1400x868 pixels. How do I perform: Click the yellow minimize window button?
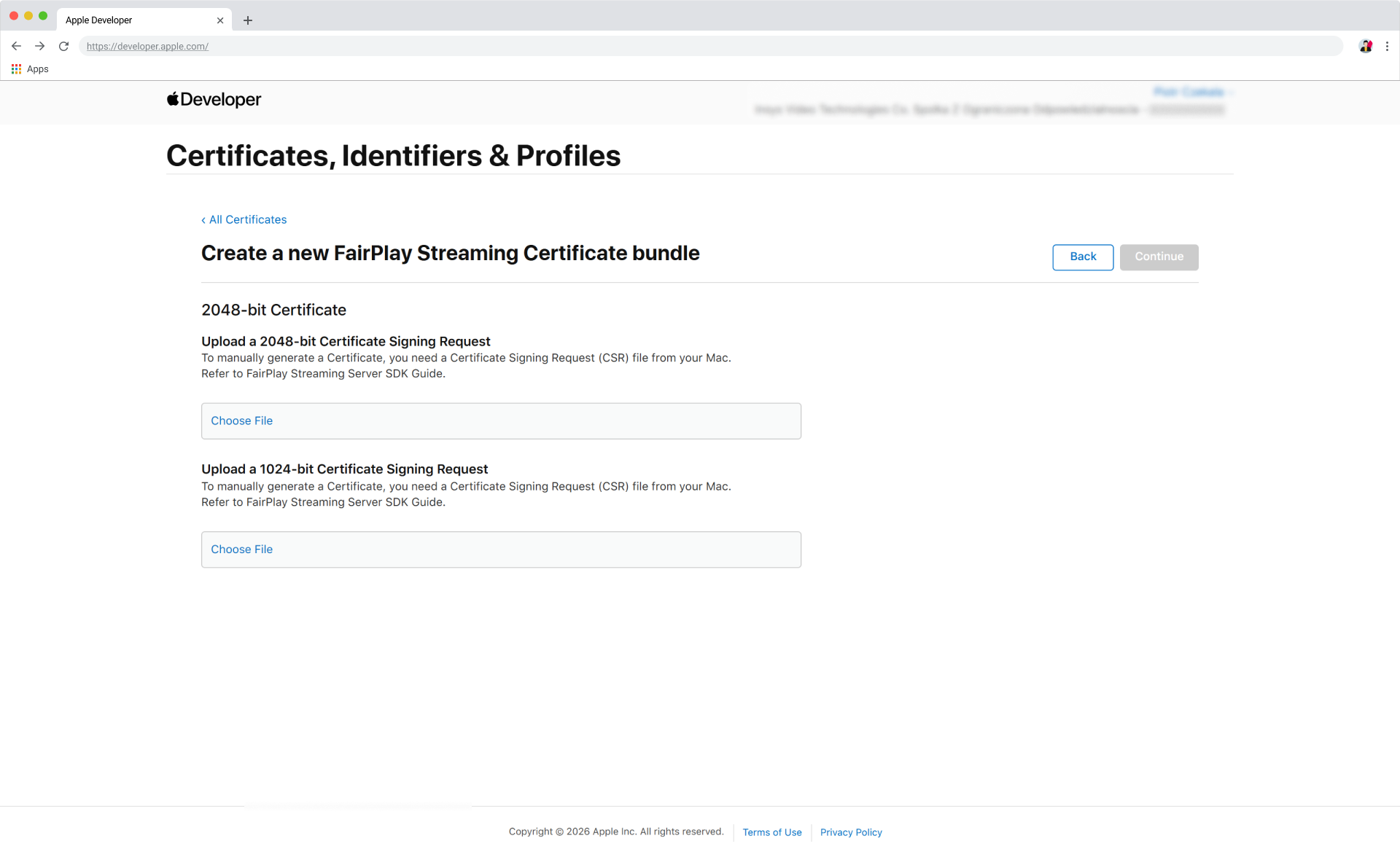28,16
